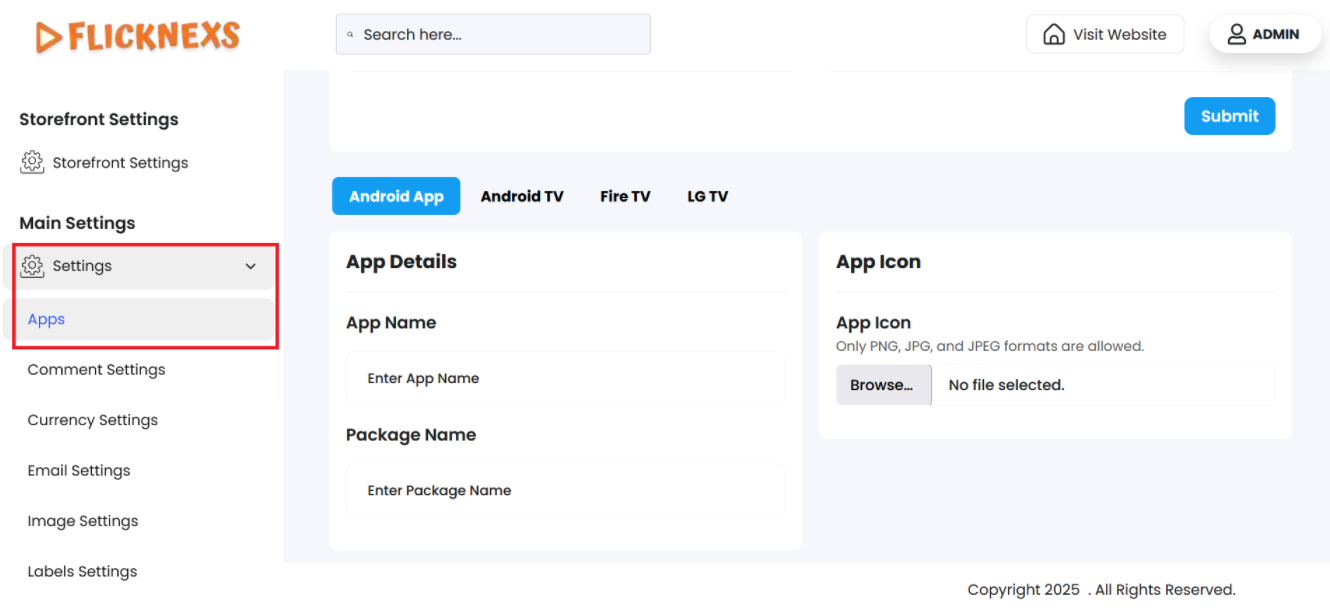The width and height of the screenshot is (1330, 610).
Task: Go to Currency Settings
Action: click(x=92, y=420)
